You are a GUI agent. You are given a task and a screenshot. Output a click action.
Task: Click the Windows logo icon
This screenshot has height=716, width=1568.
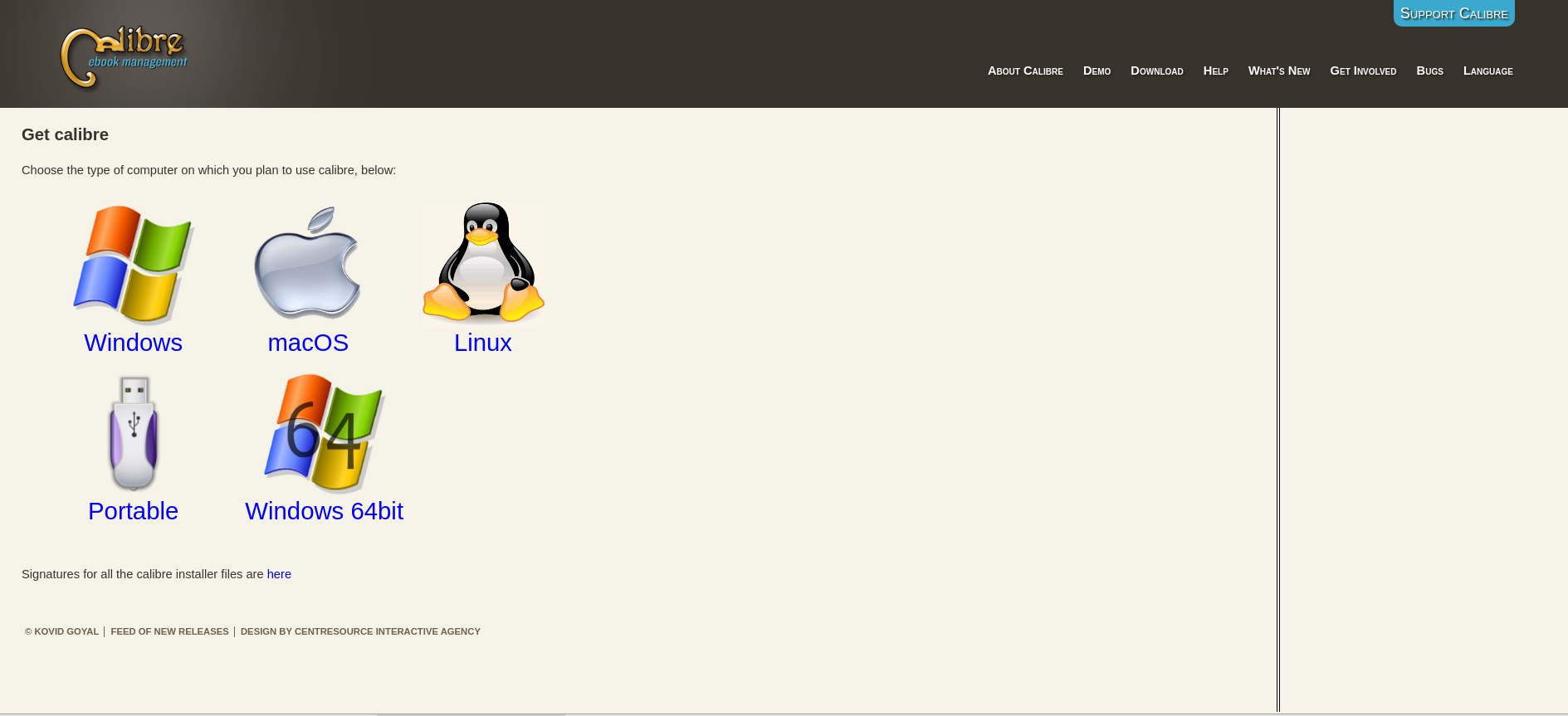pos(134,265)
